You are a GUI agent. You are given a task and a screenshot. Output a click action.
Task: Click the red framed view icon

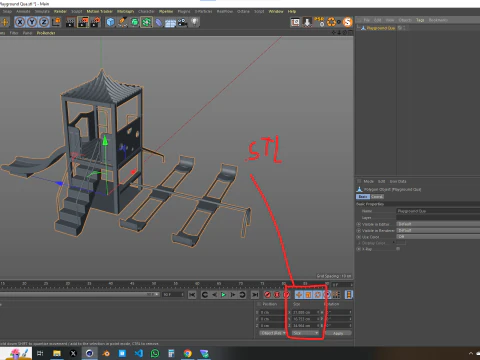tap(295, 22)
